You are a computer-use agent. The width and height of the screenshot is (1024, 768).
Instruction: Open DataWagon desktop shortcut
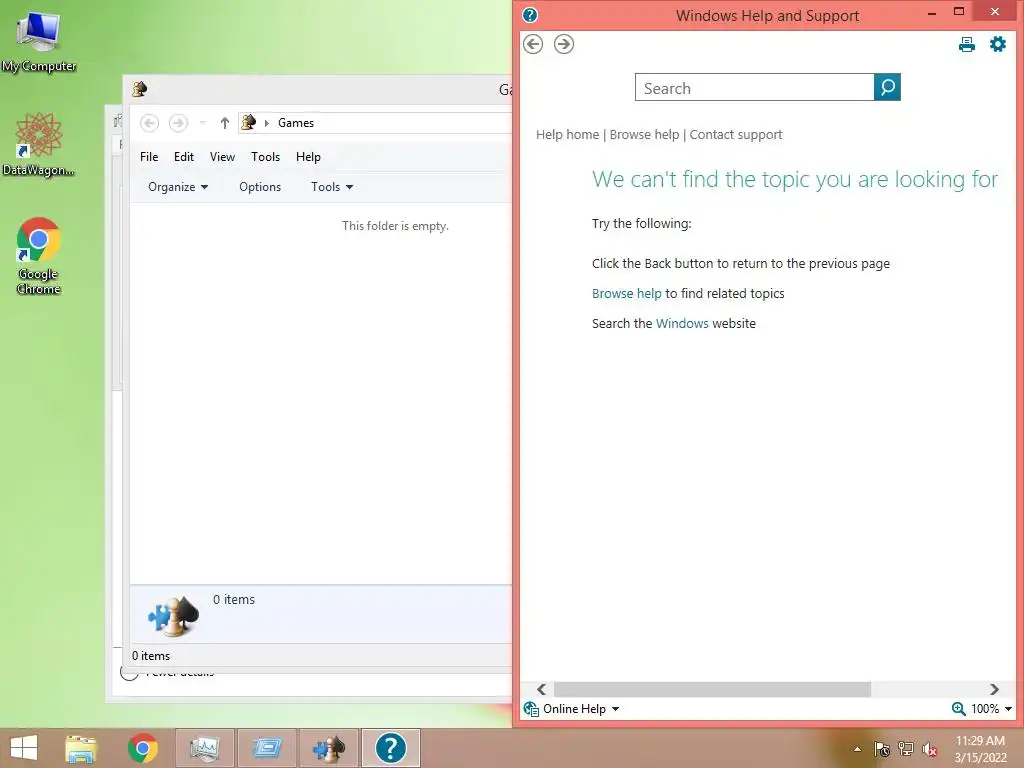[39, 144]
